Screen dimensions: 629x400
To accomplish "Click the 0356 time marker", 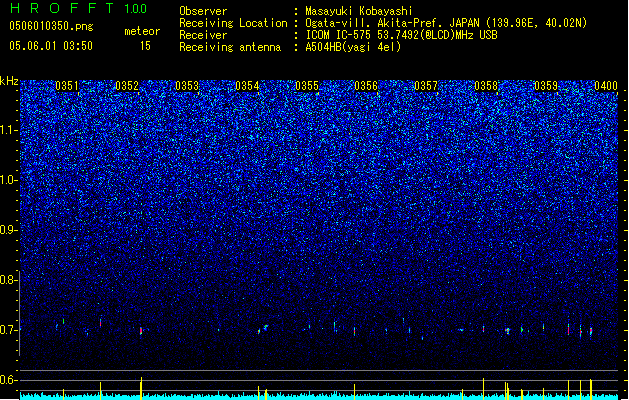I will pos(366,86).
